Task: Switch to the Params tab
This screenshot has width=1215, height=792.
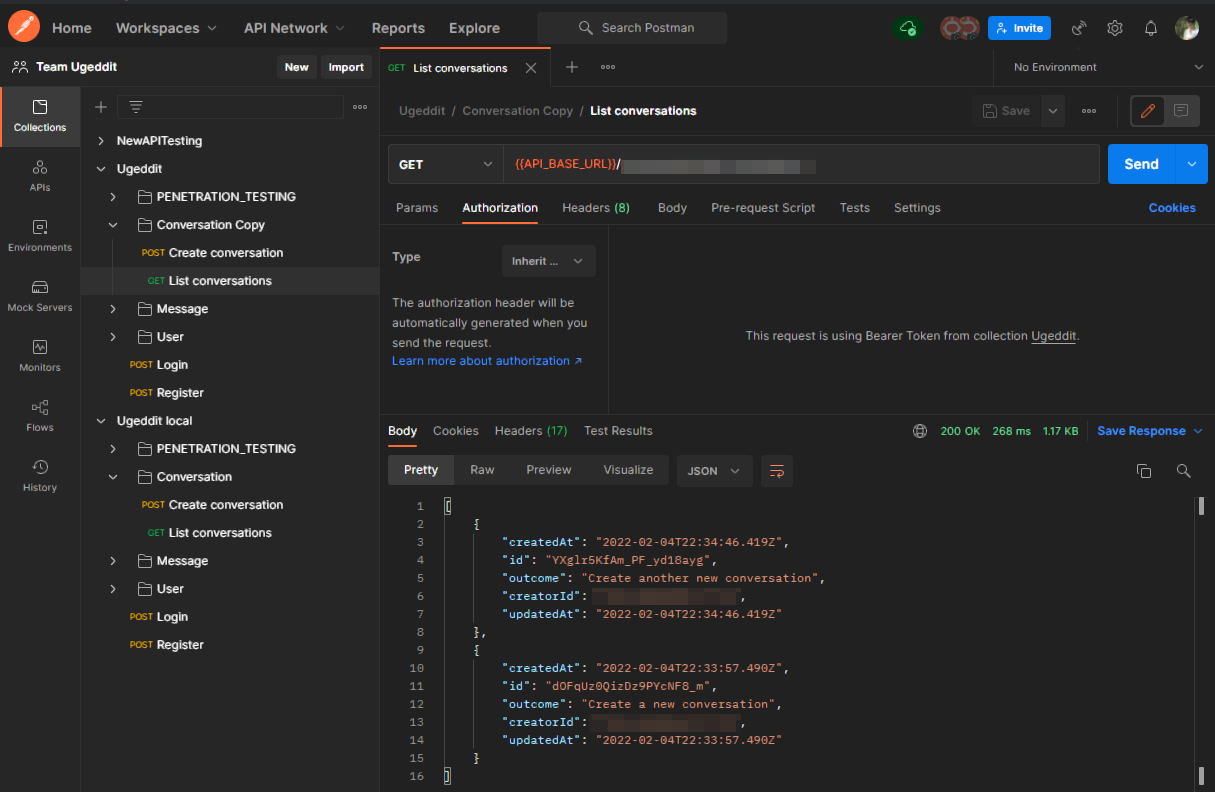Action: 417,208
